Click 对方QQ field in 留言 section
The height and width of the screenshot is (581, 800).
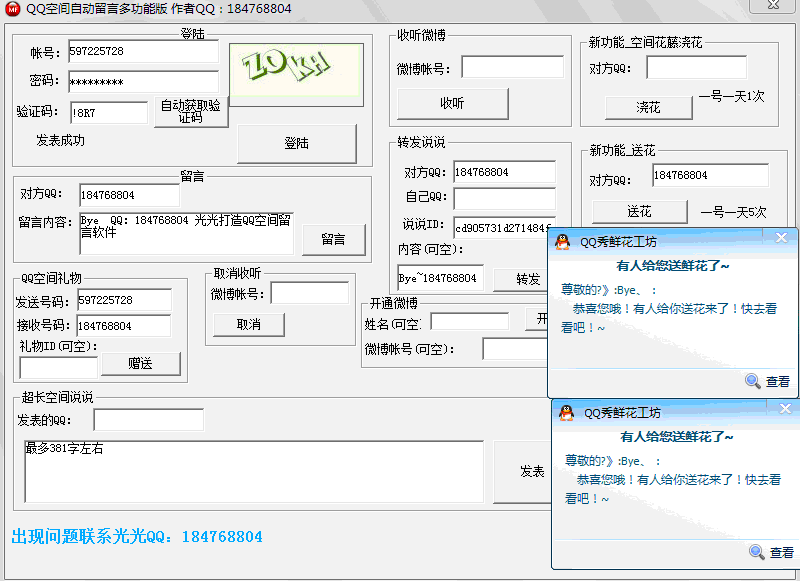click(x=129, y=195)
